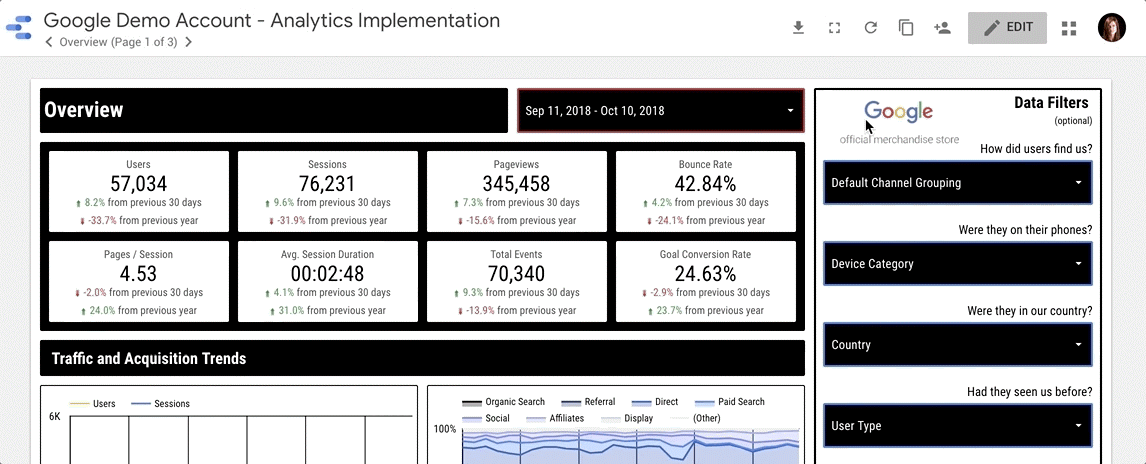Viewport: 1146px width, 464px height.
Task: Select the Goal Conversion Rate scorecard
Action: click(705, 281)
